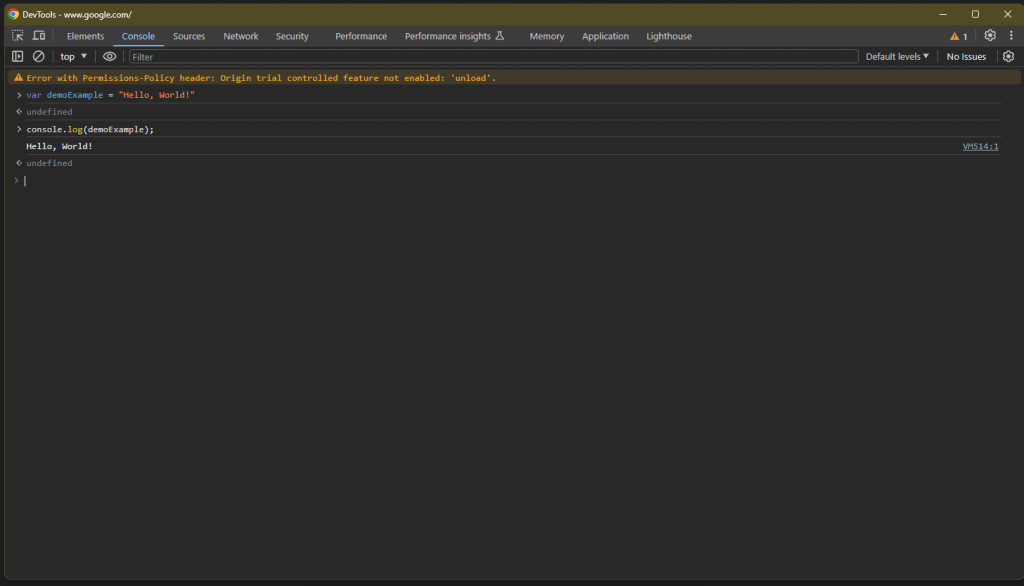Open the three-dot customize DevTools menu
The height and width of the screenshot is (586, 1024).
point(1011,36)
